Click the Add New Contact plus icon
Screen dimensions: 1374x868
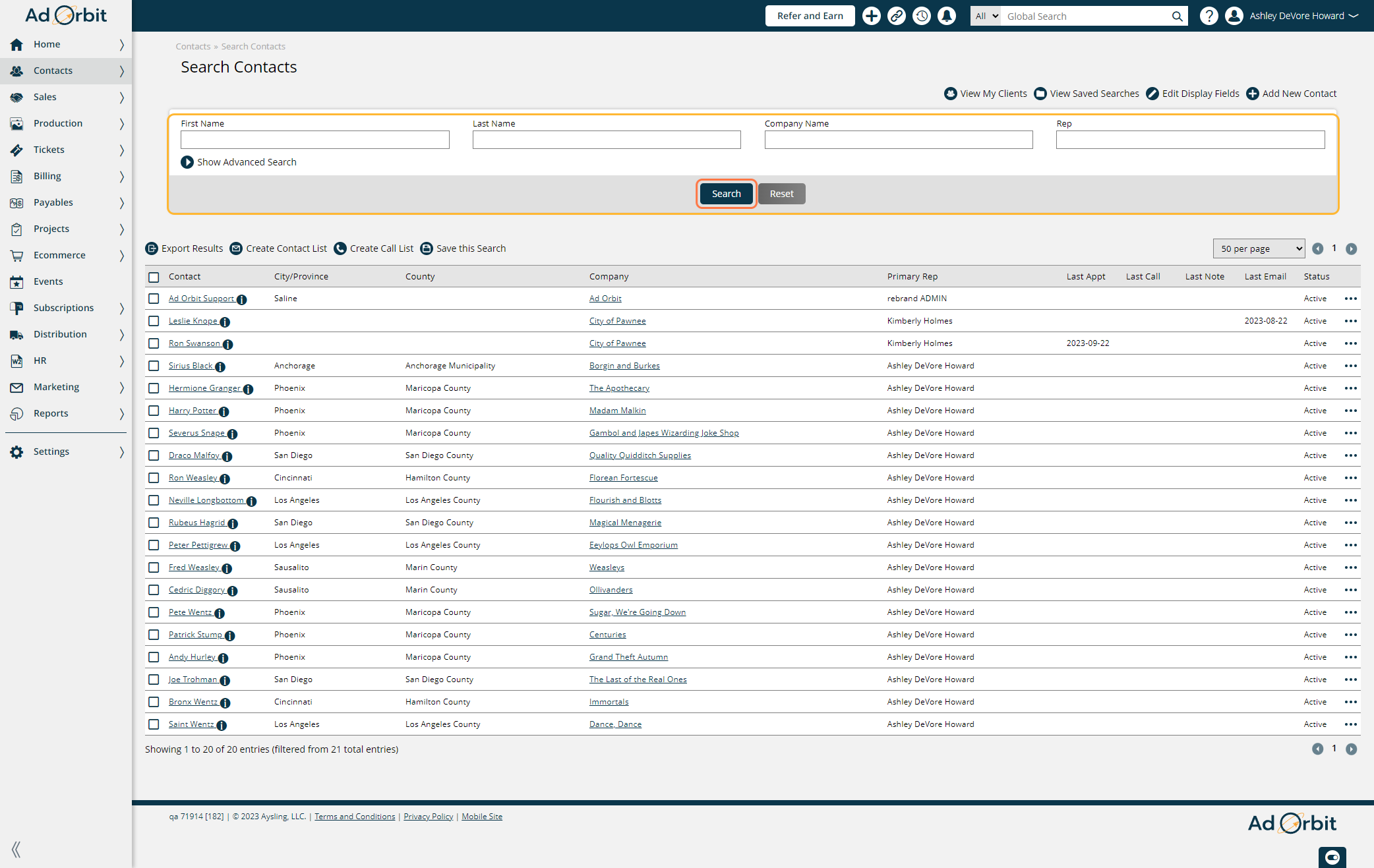pyautogui.click(x=1253, y=94)
